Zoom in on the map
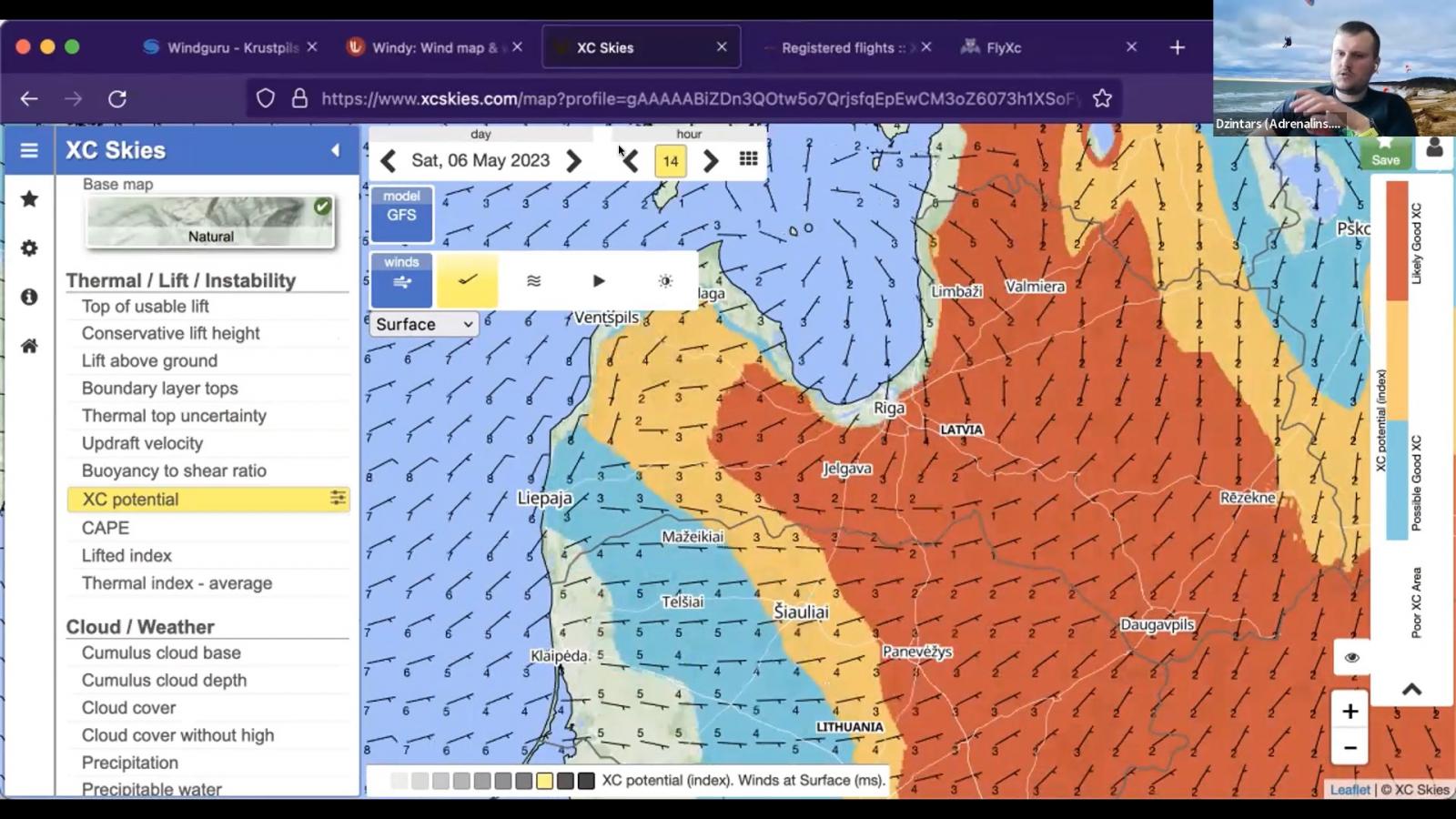The image size is (1456, 819). pyautogui.click(x=1350, y=711)
